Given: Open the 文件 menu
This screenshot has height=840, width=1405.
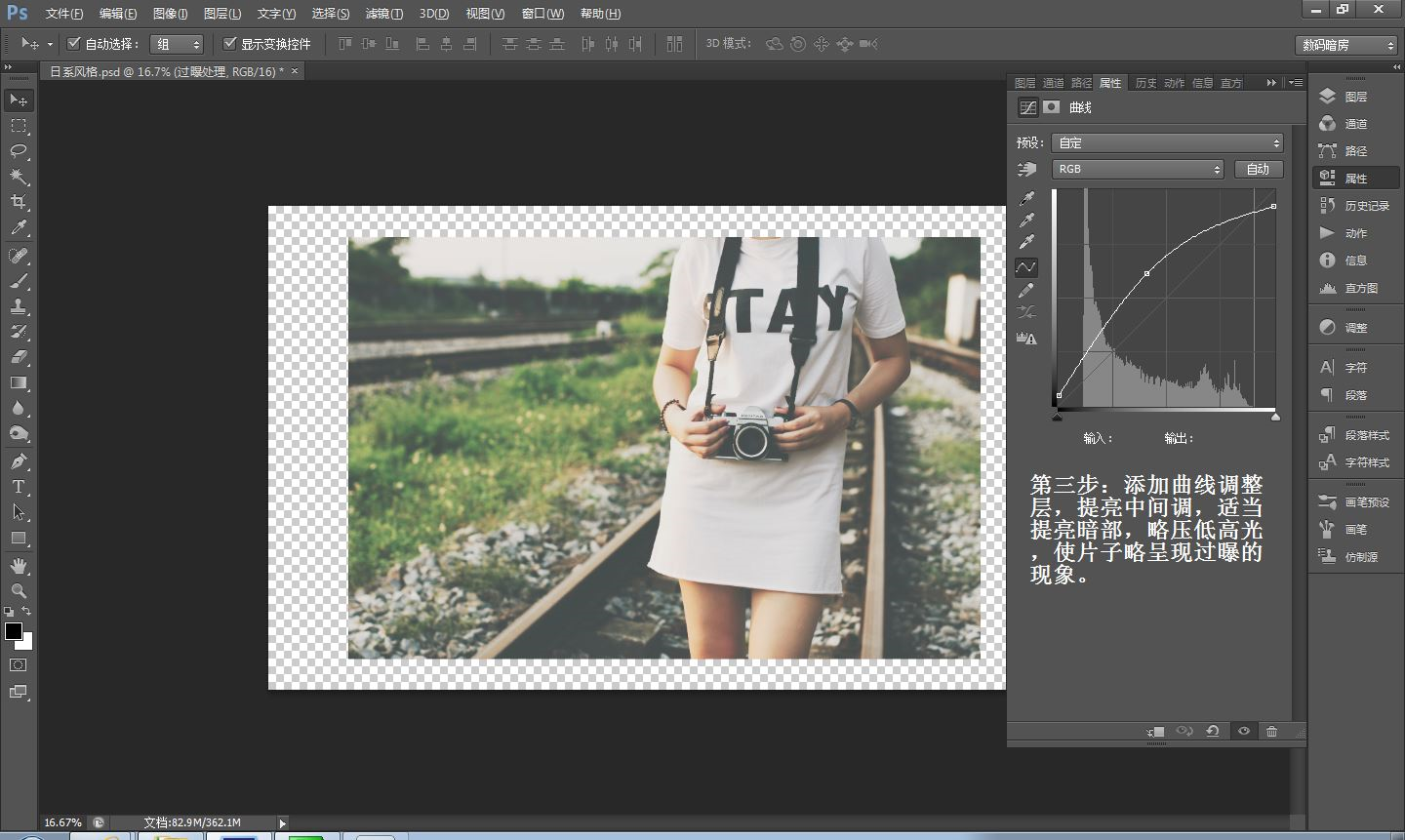Looking at the screenshot, I should tap(63, 14).
